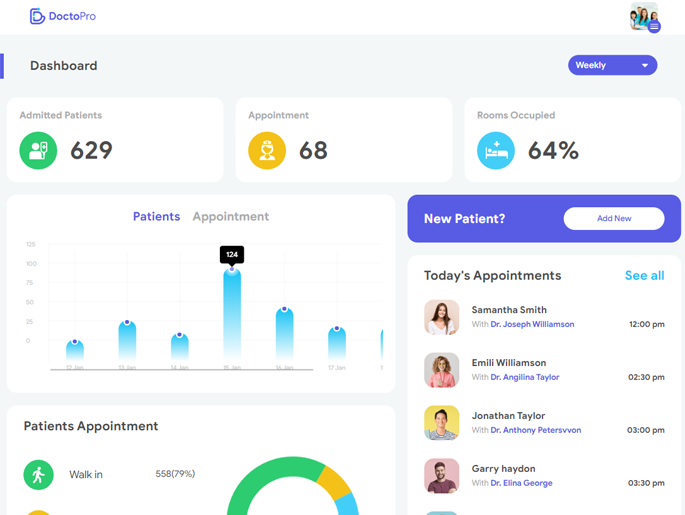This screenshot has width=685, height=515.
Task: Click the Walk in label
Action: pyautogui.click(x=86, y=474)
